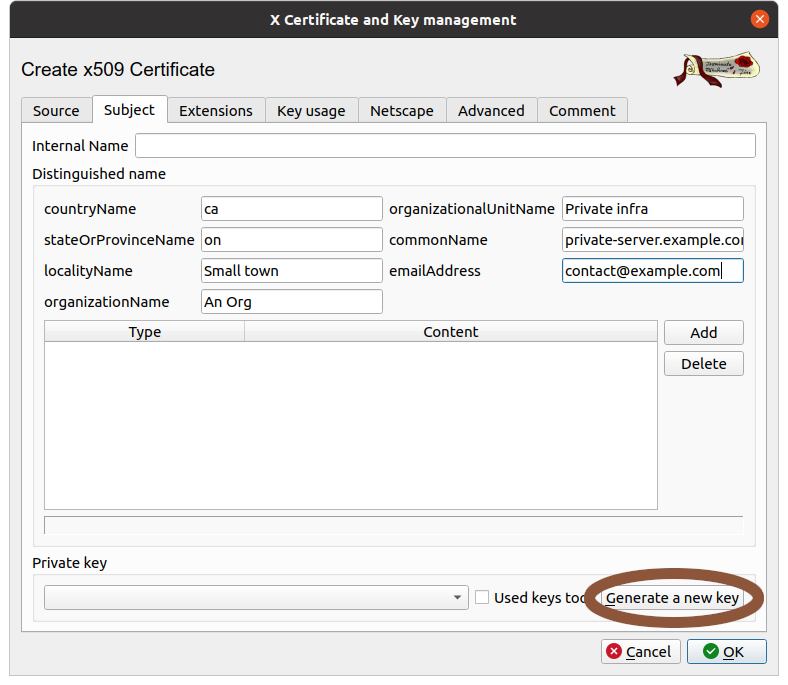Confirm with the OK button
This screenshot has height=685, width=788.
pos(727,651)
